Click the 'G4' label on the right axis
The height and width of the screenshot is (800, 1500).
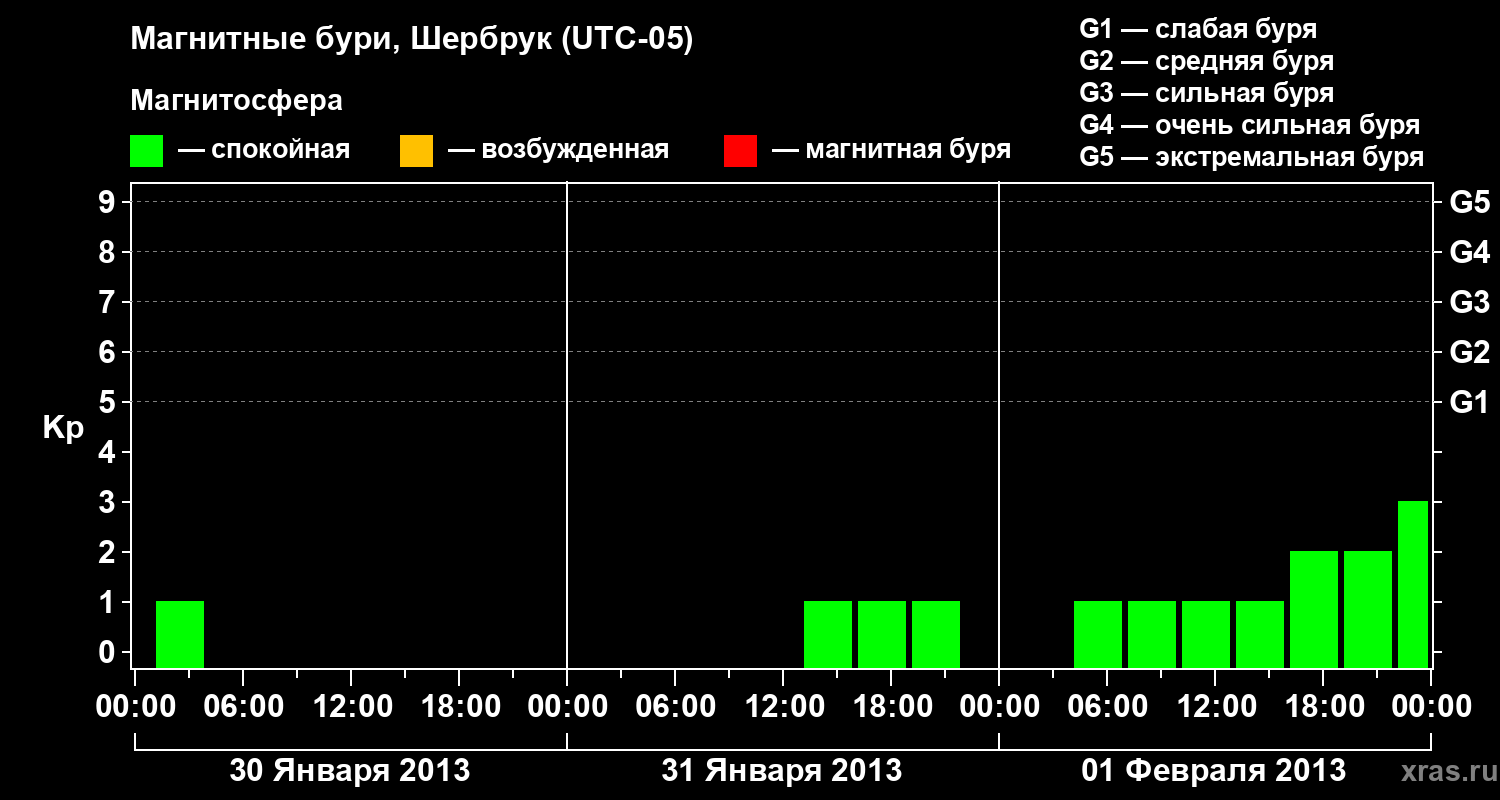click(x=1469, y=252)
